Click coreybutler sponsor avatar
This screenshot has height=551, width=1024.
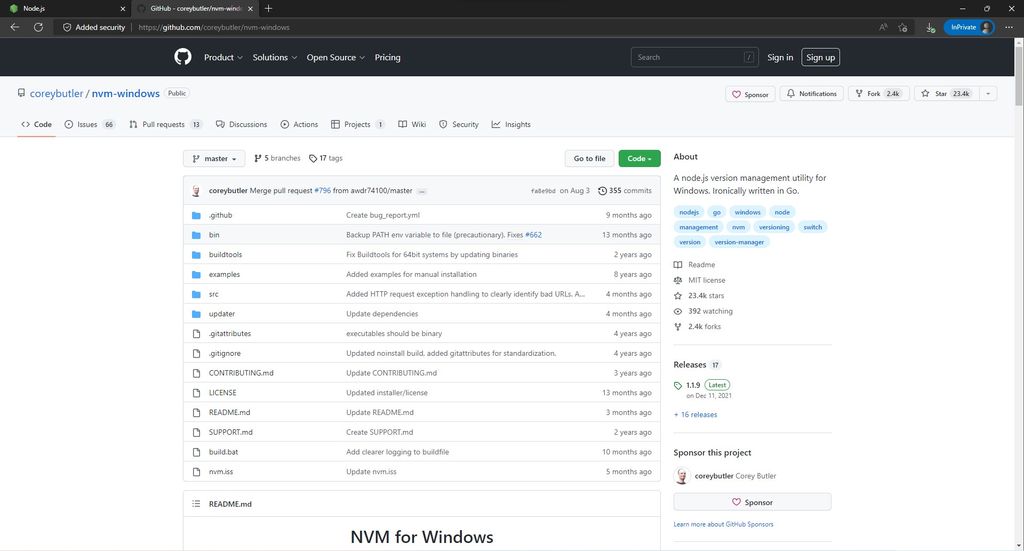click(x=682, y=476)
